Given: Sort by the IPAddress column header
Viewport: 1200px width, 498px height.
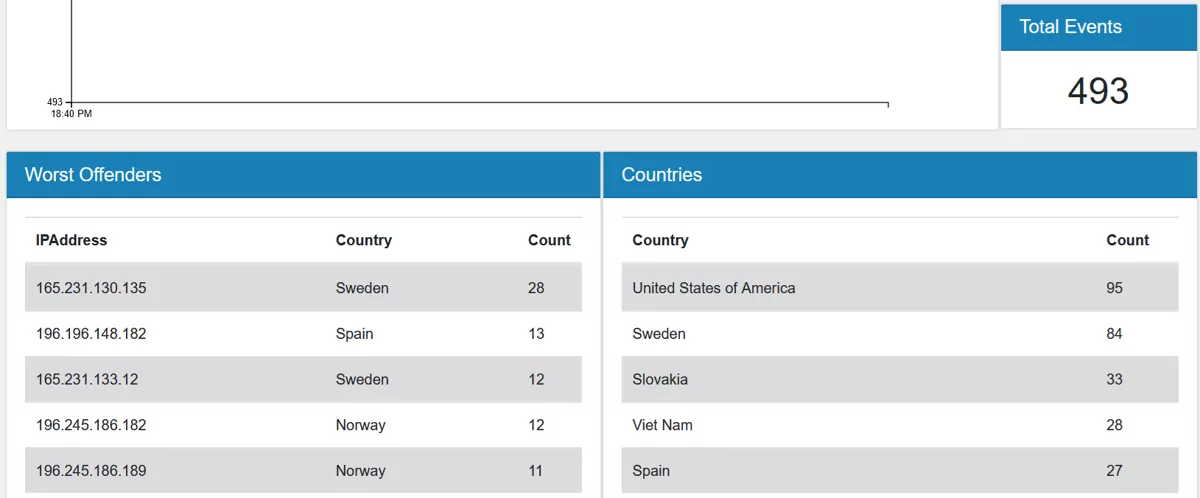Looking at the screenshot, I should coord(71,240).
